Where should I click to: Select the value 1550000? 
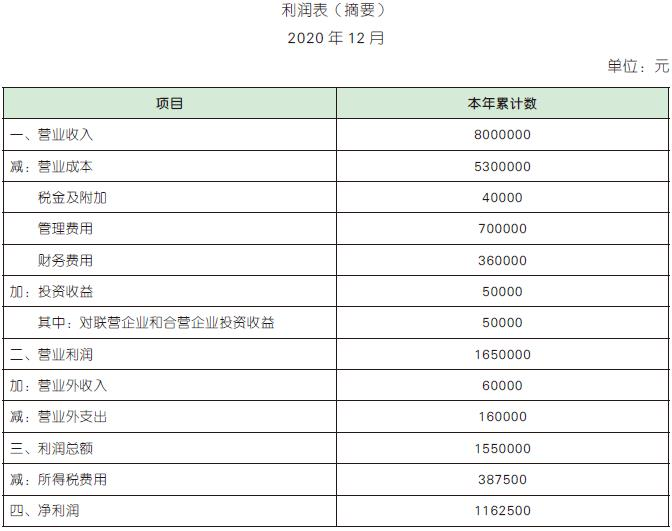point(502,448)
